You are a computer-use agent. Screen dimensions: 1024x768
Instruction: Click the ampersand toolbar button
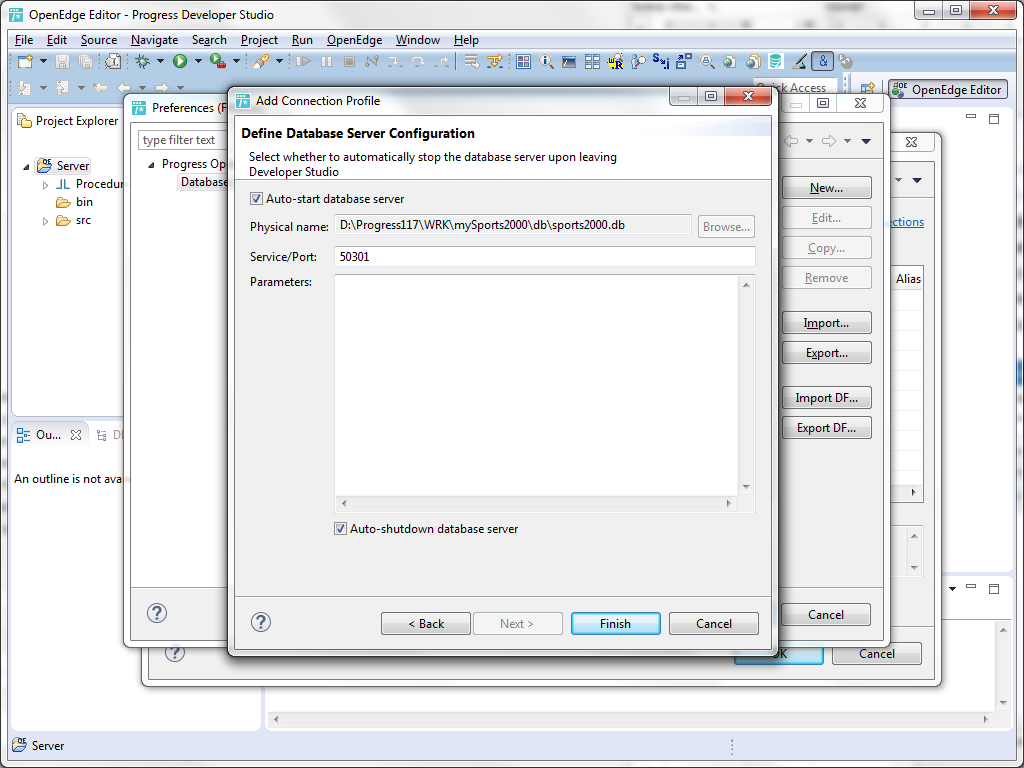tap(822, 61)
